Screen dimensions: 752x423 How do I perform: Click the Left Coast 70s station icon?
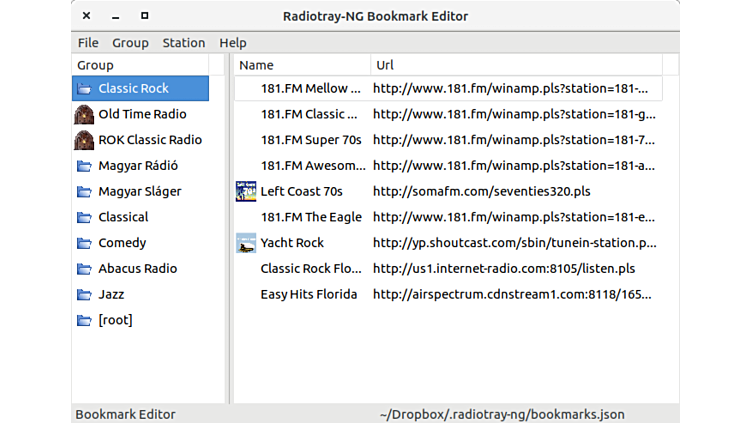click(246, 191)
